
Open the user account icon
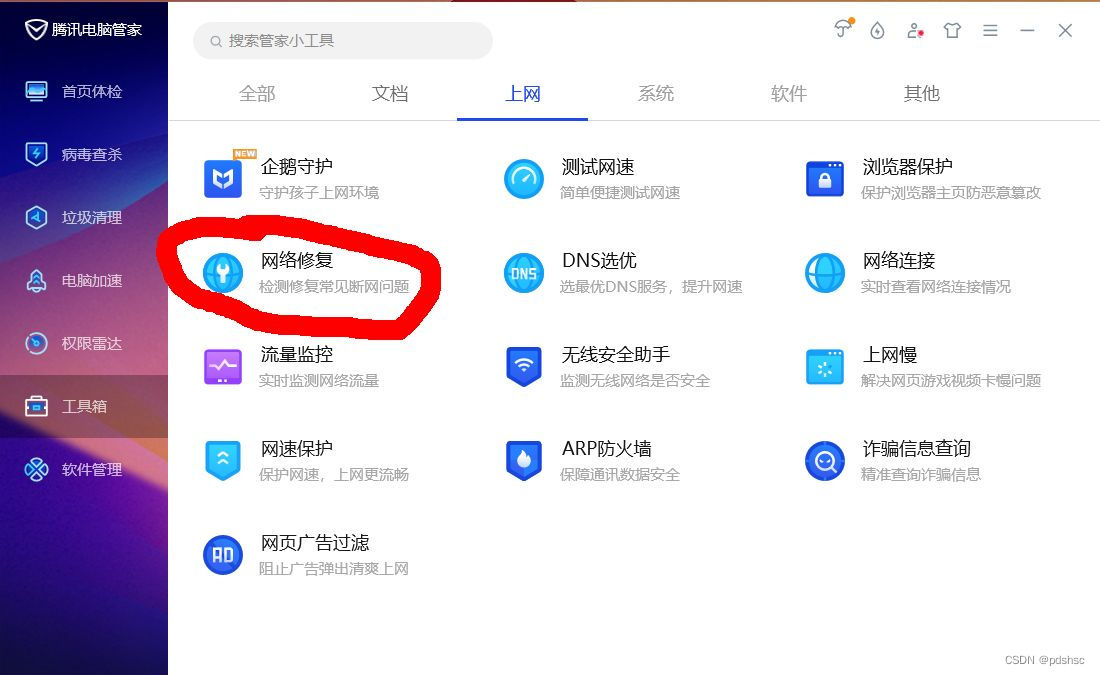pos(915,30)
